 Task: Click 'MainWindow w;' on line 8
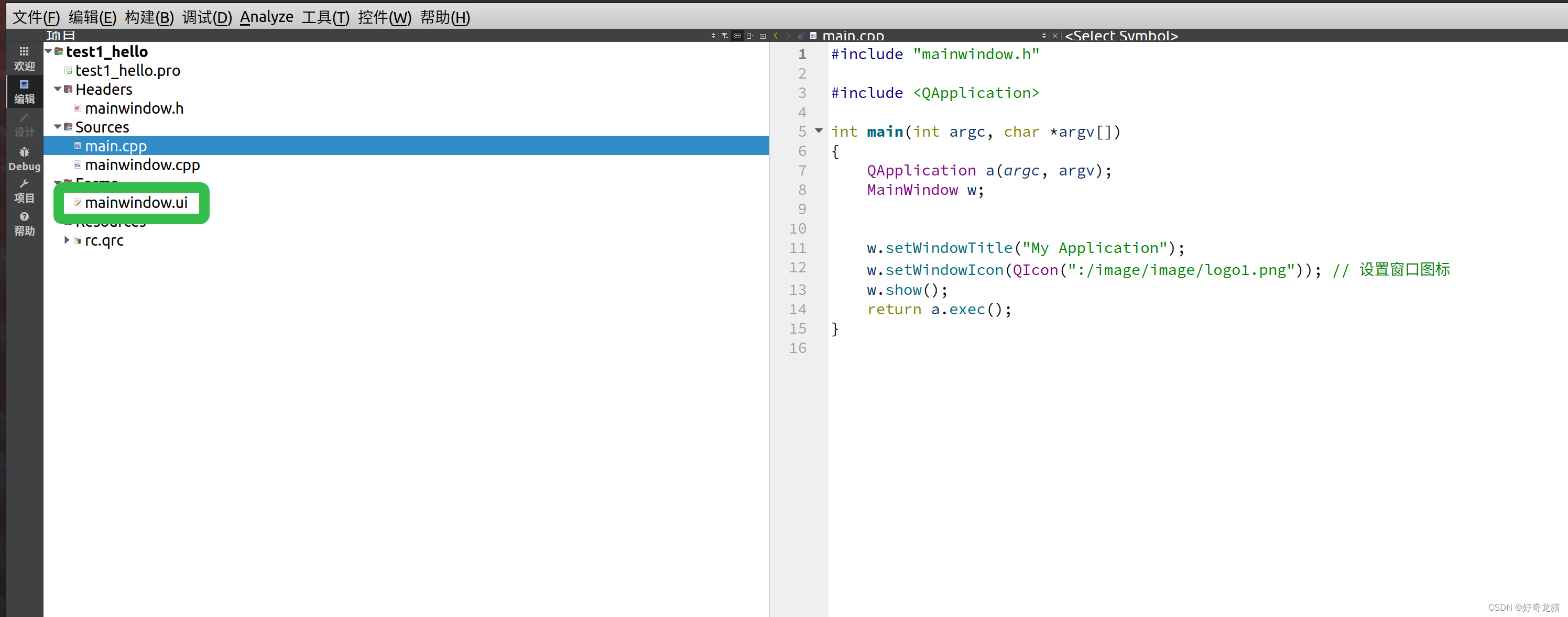point(925,190)
